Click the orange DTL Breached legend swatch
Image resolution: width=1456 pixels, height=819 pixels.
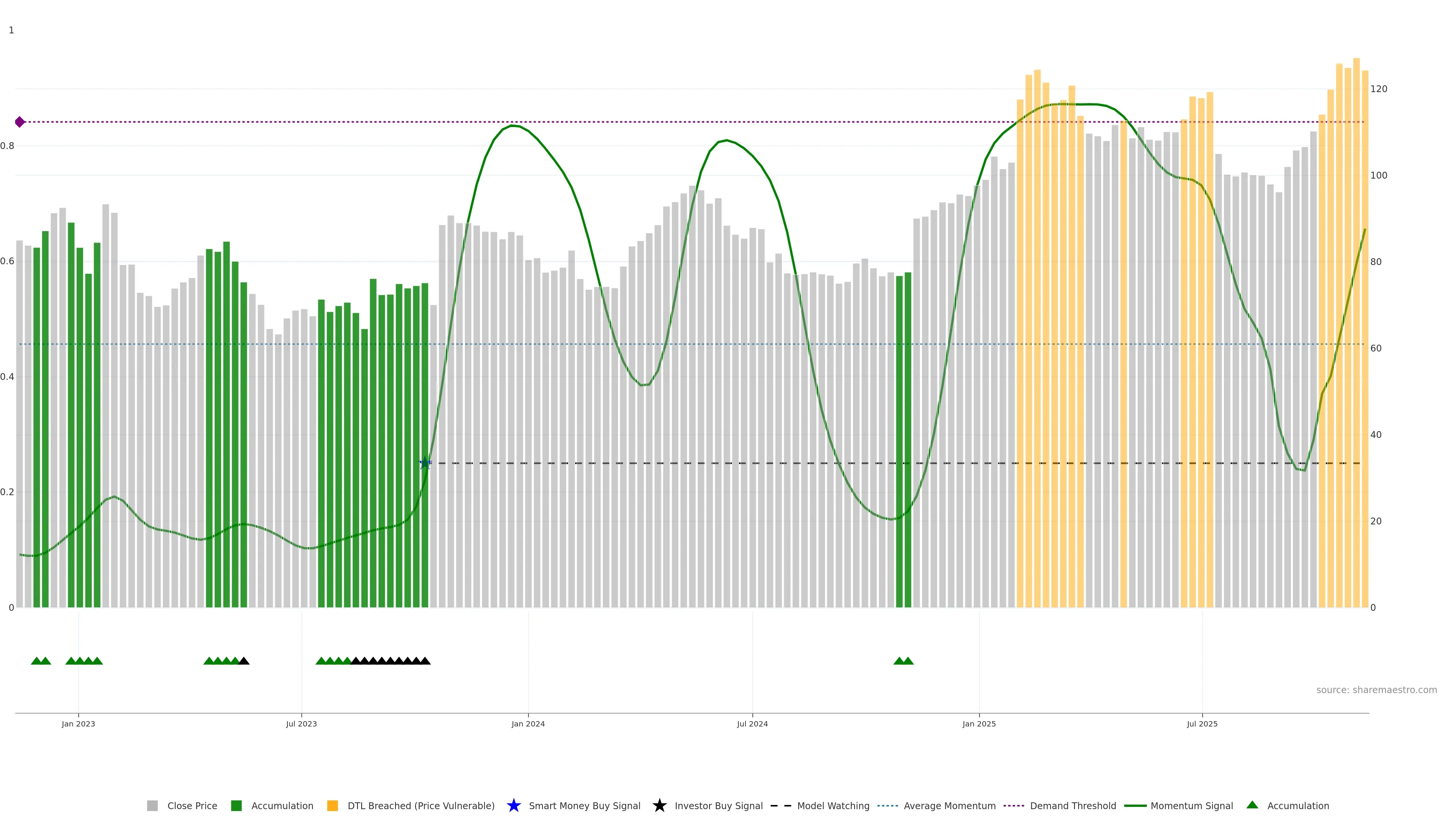333,805
